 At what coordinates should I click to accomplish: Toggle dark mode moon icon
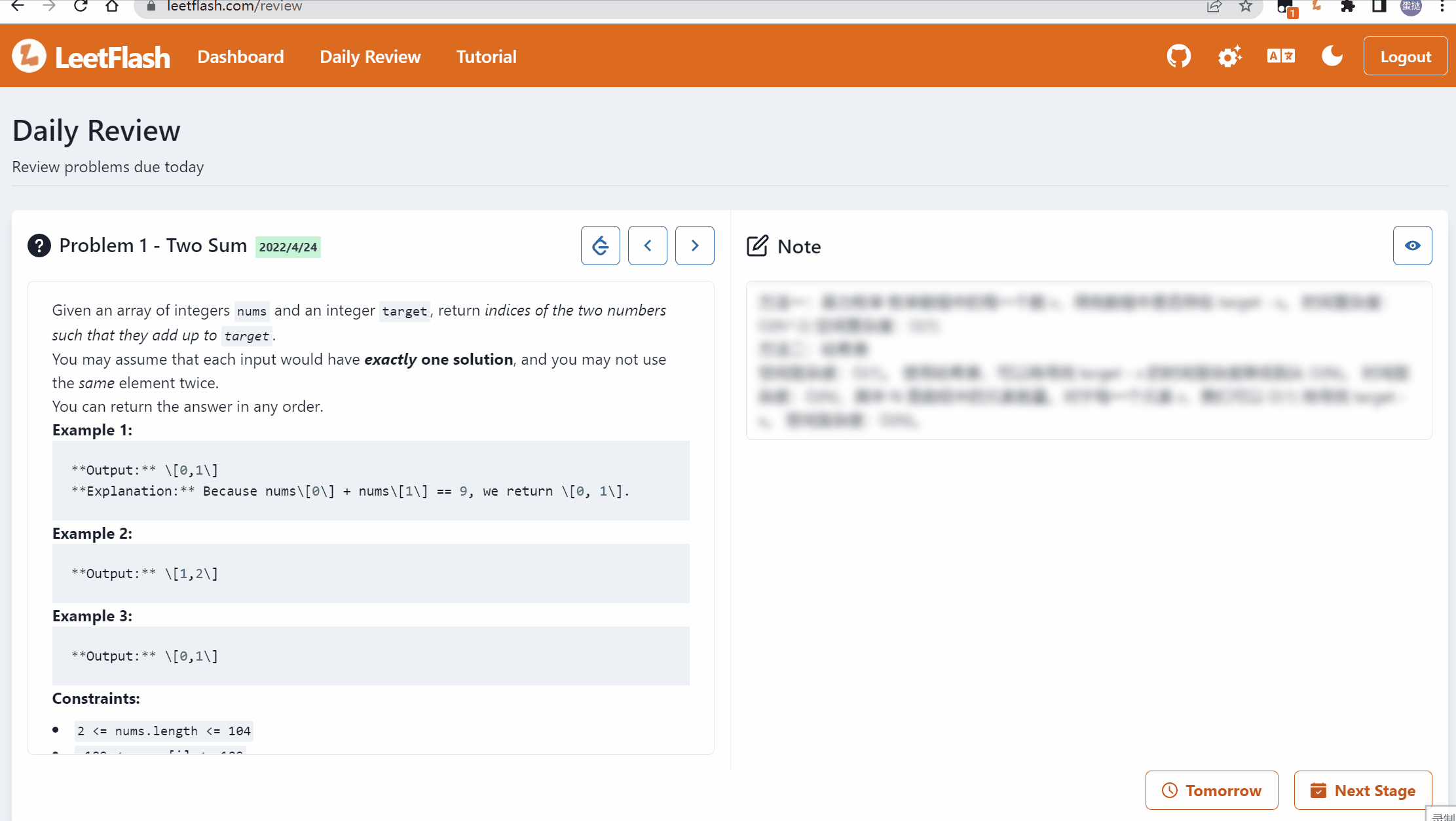tap(1332, 56)
